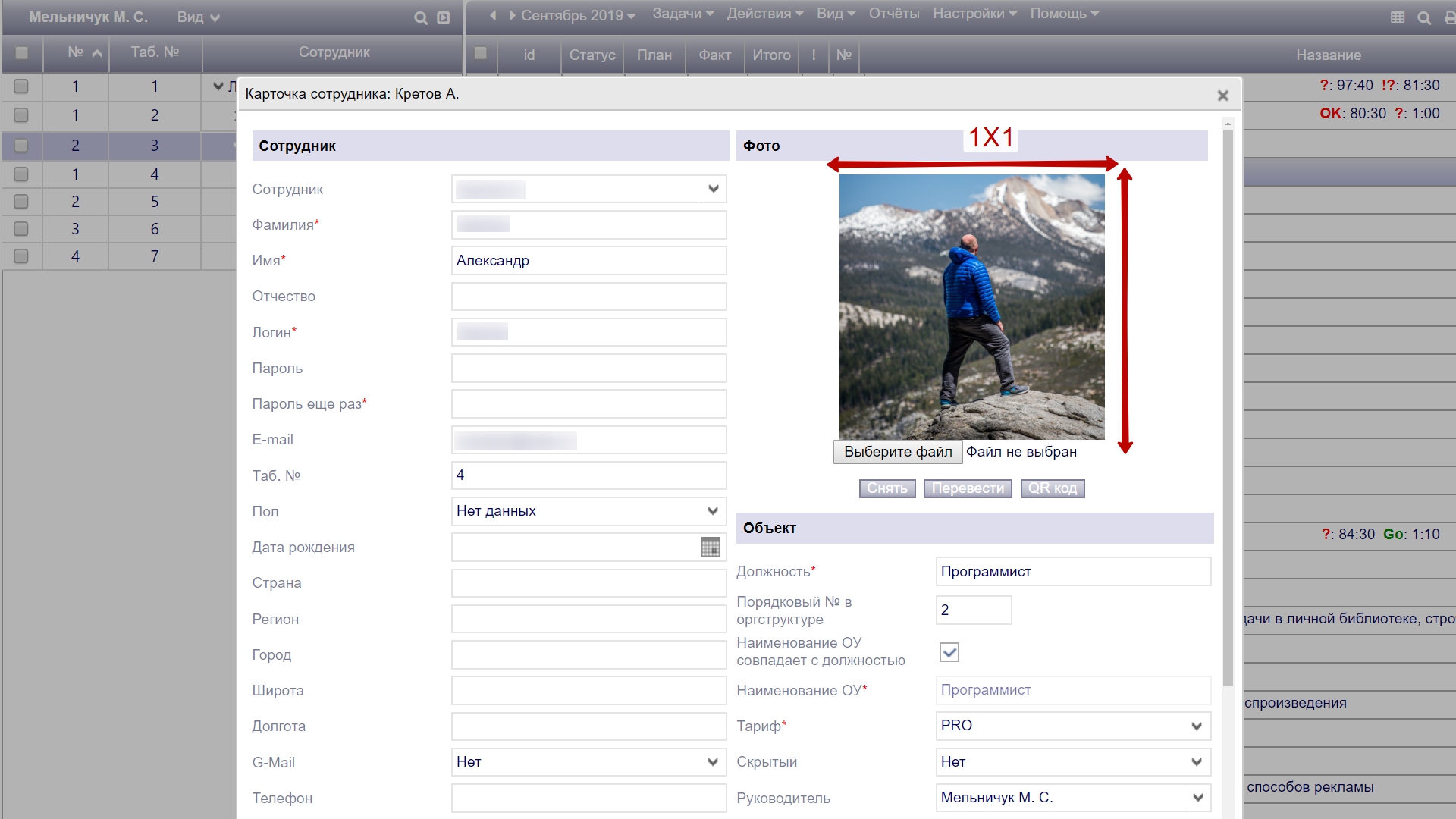Image resolution: width=1456 pixels, height=819 pixels.
Task: Click the Выберите файл button
Action: coord(898,452)
